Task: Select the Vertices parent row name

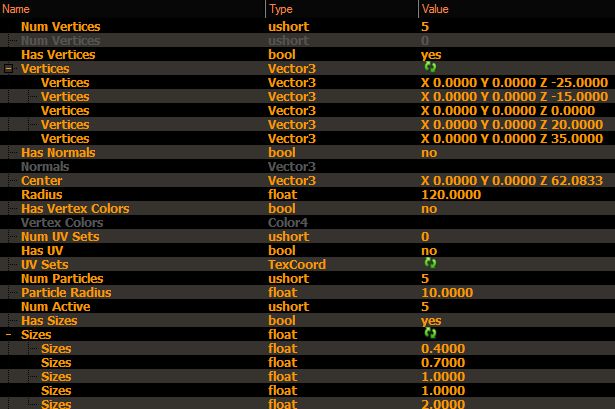Action: click(45, 69)
